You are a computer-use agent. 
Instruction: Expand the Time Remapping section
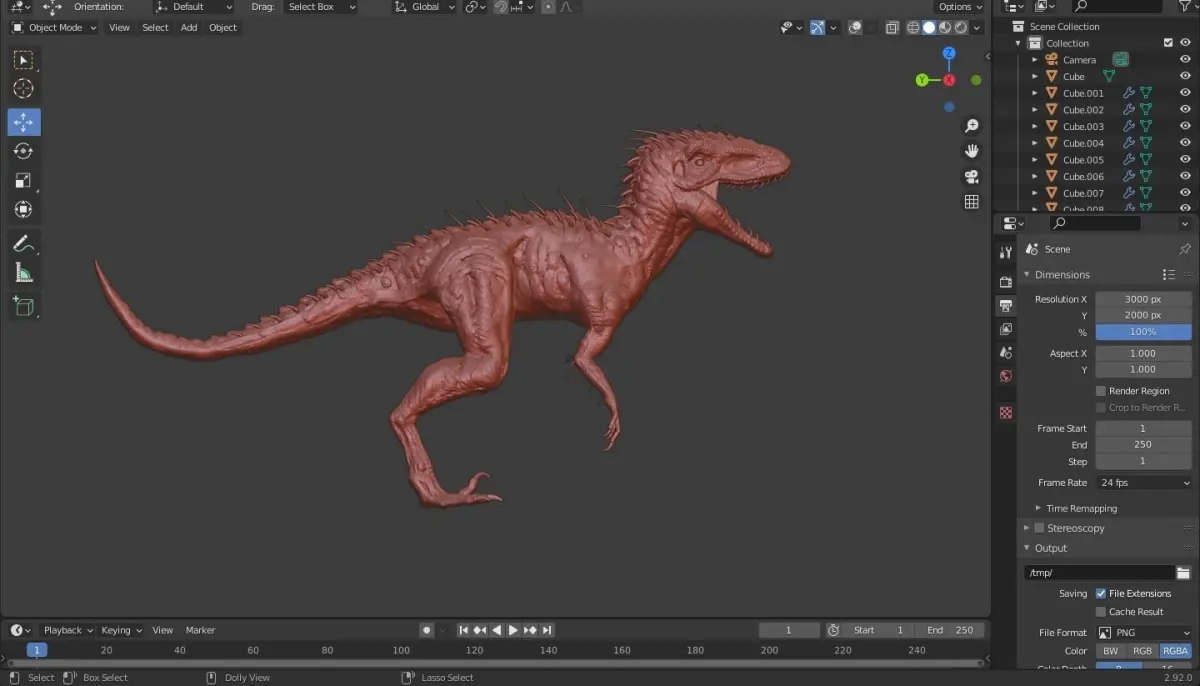point(1081,508)
